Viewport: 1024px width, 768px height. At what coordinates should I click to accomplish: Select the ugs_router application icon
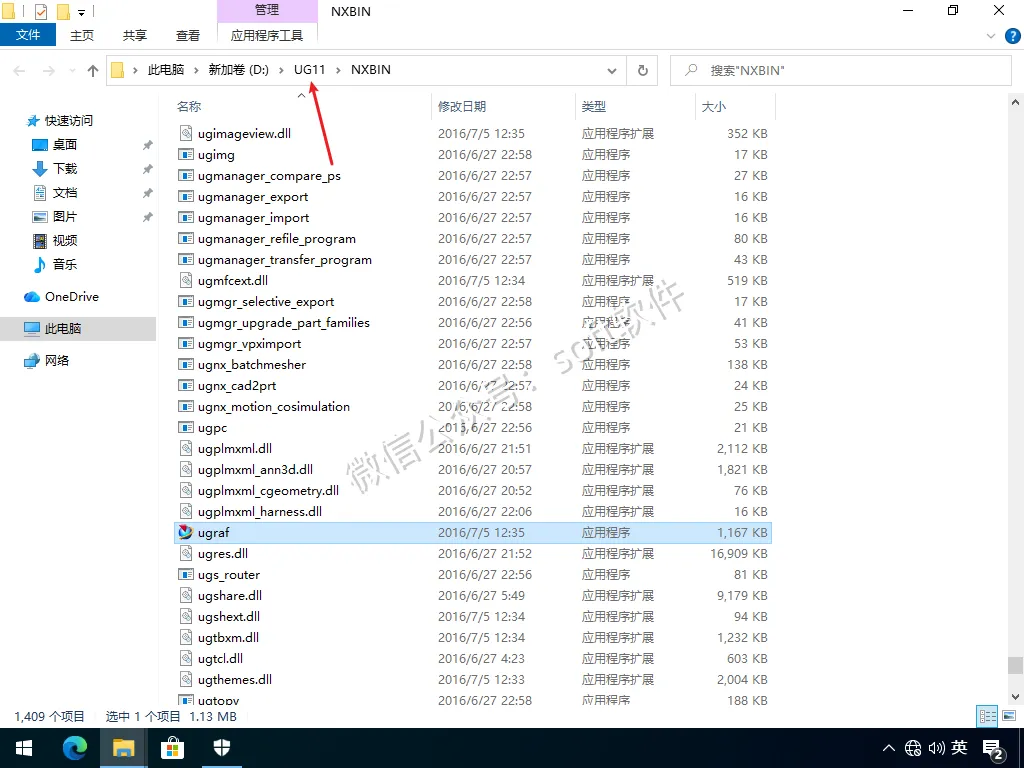[186, 575]
